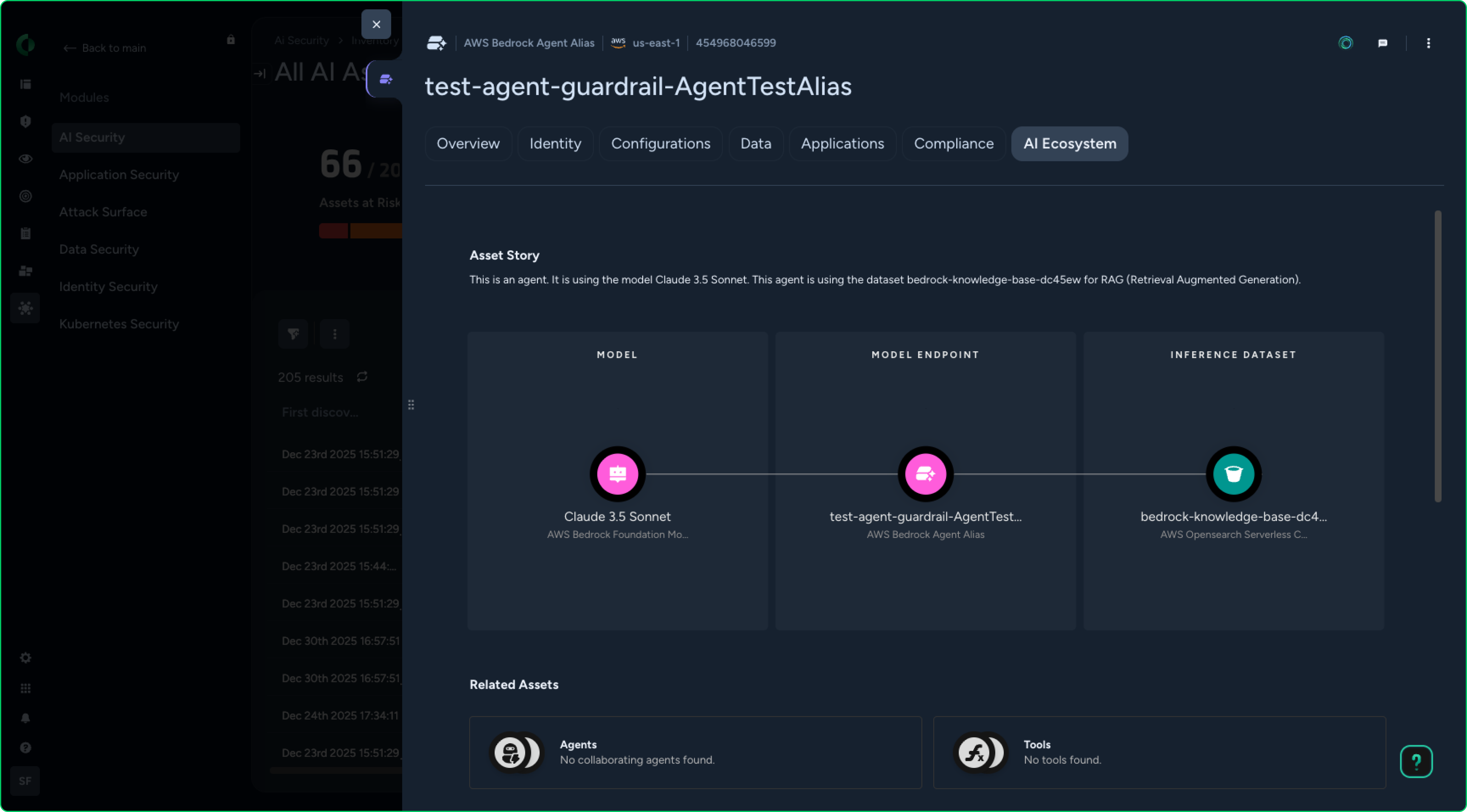Go to the Applications tab
The height and width of the screenshot is (812, 1467).
click(x=842, y=144)
